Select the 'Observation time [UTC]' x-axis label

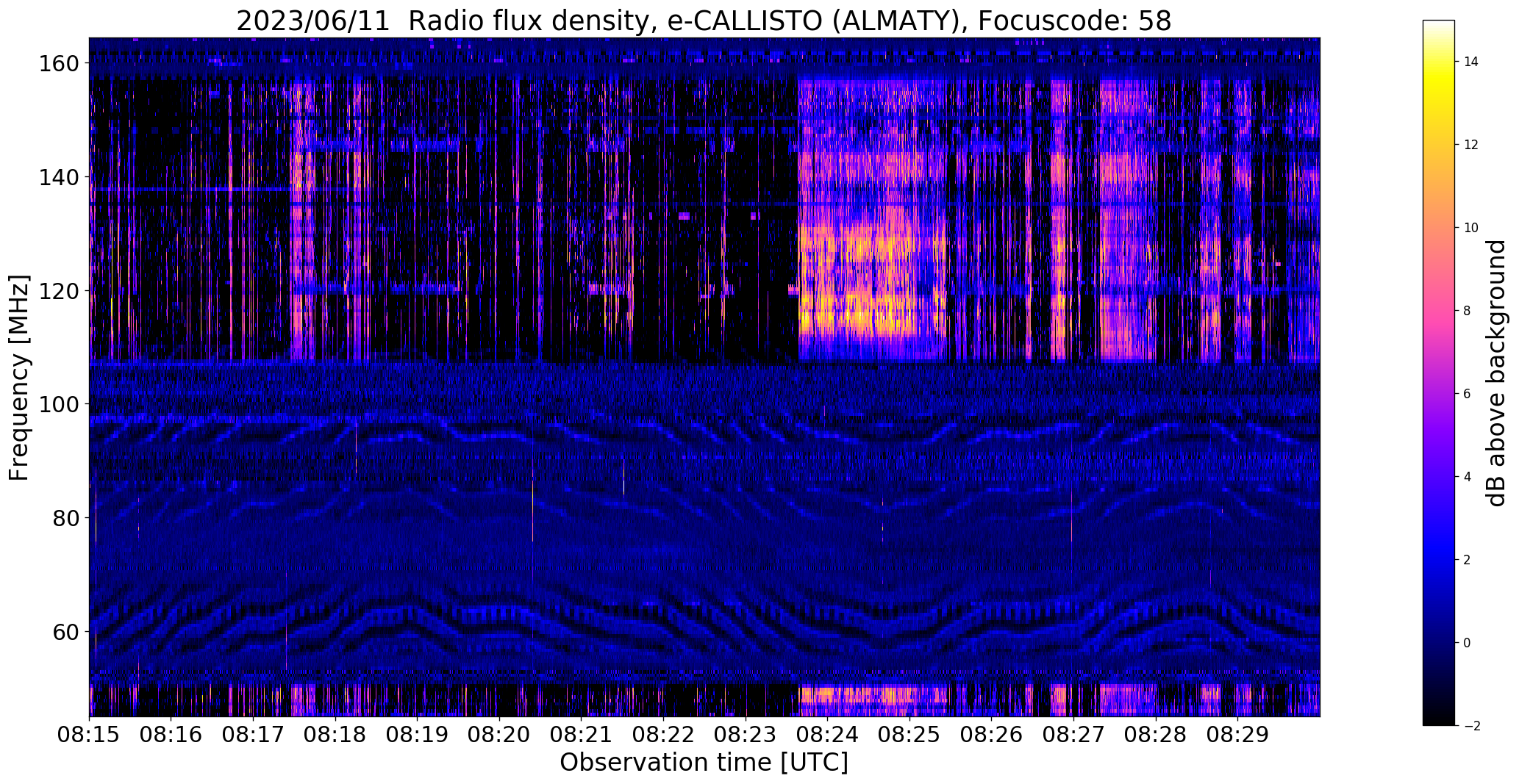(704, 763)
